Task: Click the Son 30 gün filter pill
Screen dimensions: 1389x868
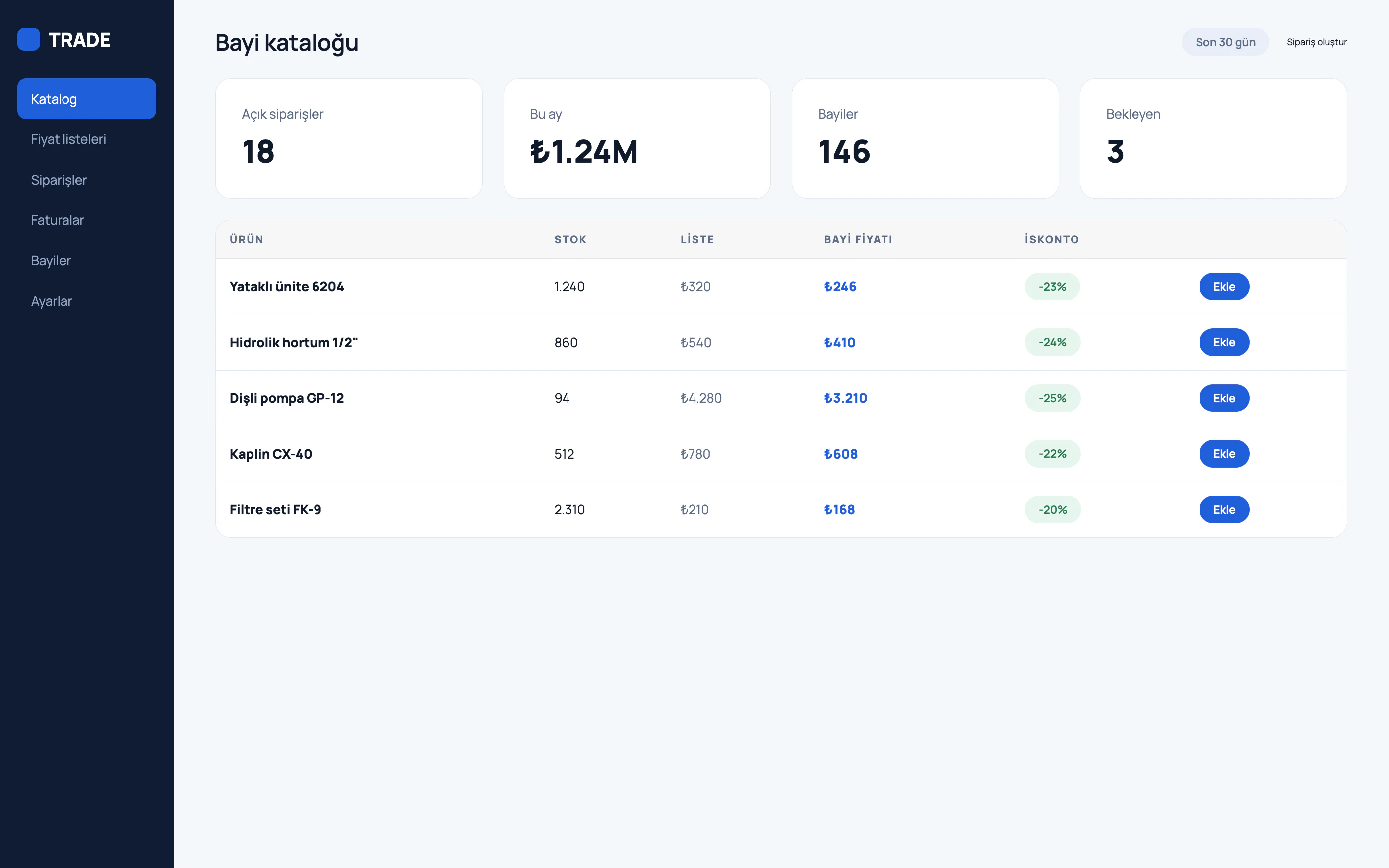Action: 1225,42
